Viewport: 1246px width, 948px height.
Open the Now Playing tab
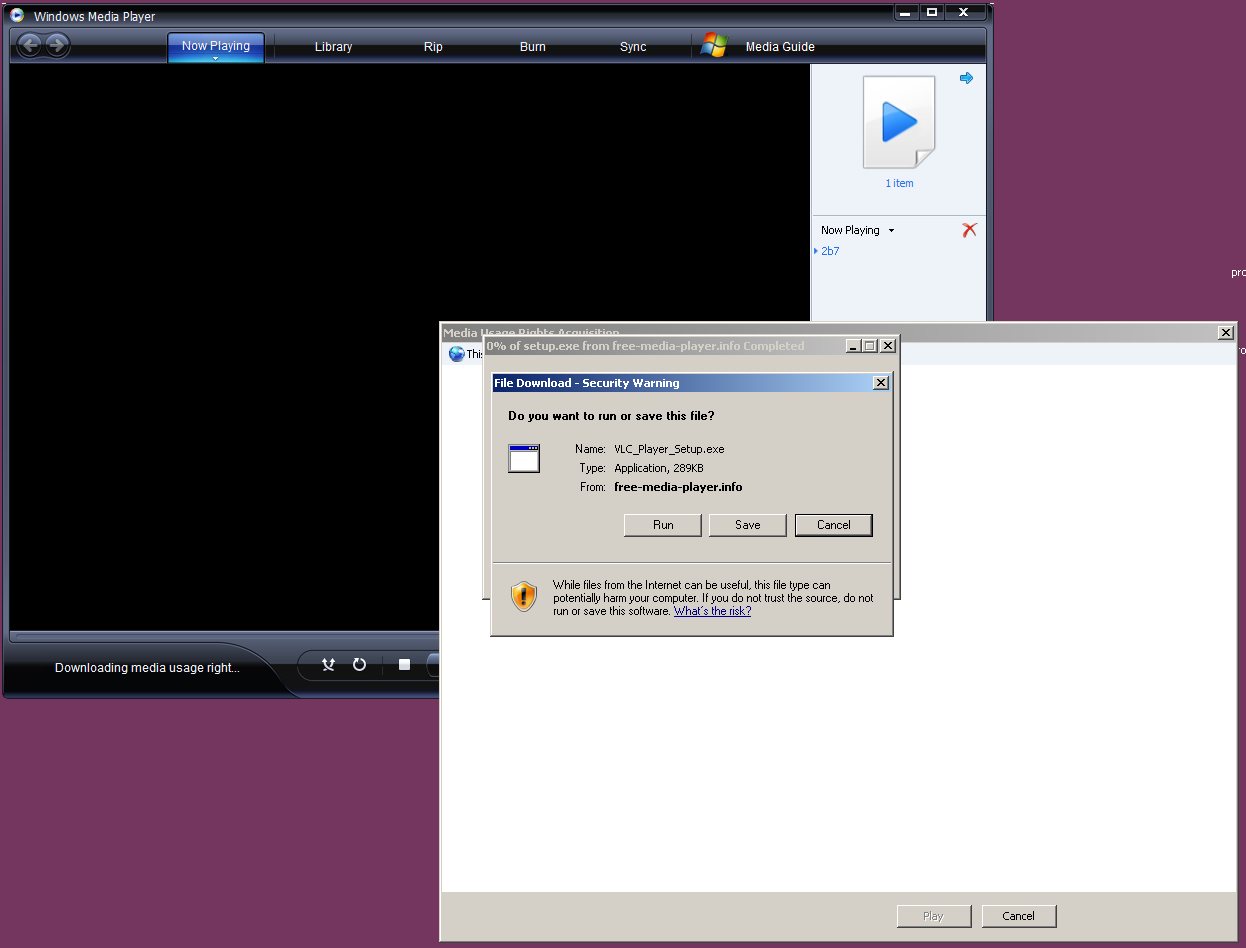point(216,46)
